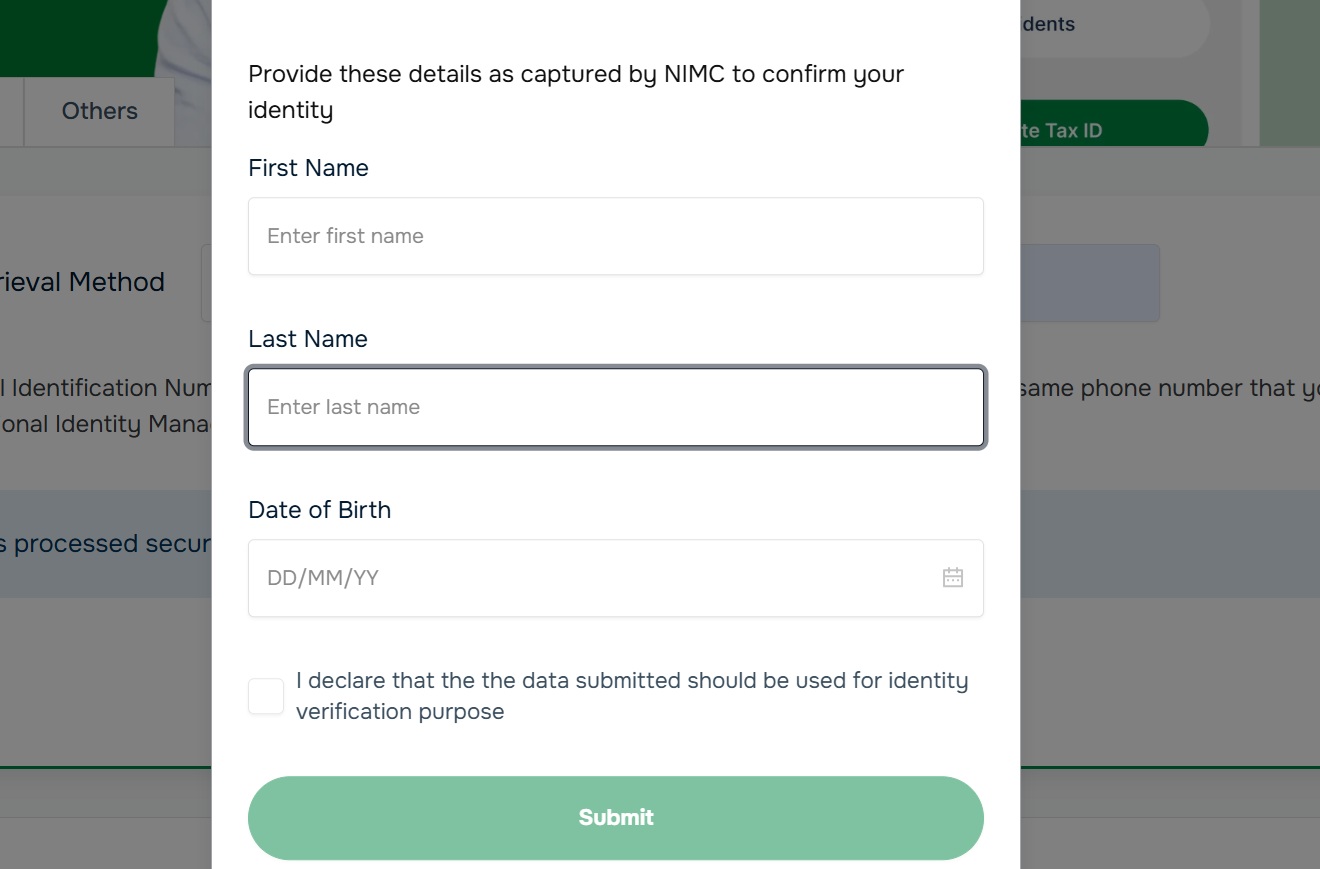Image resolution: width=1320 pixels, height=869 pixels.
Task: Click the Last Name label
Action: tap(308, 339)
